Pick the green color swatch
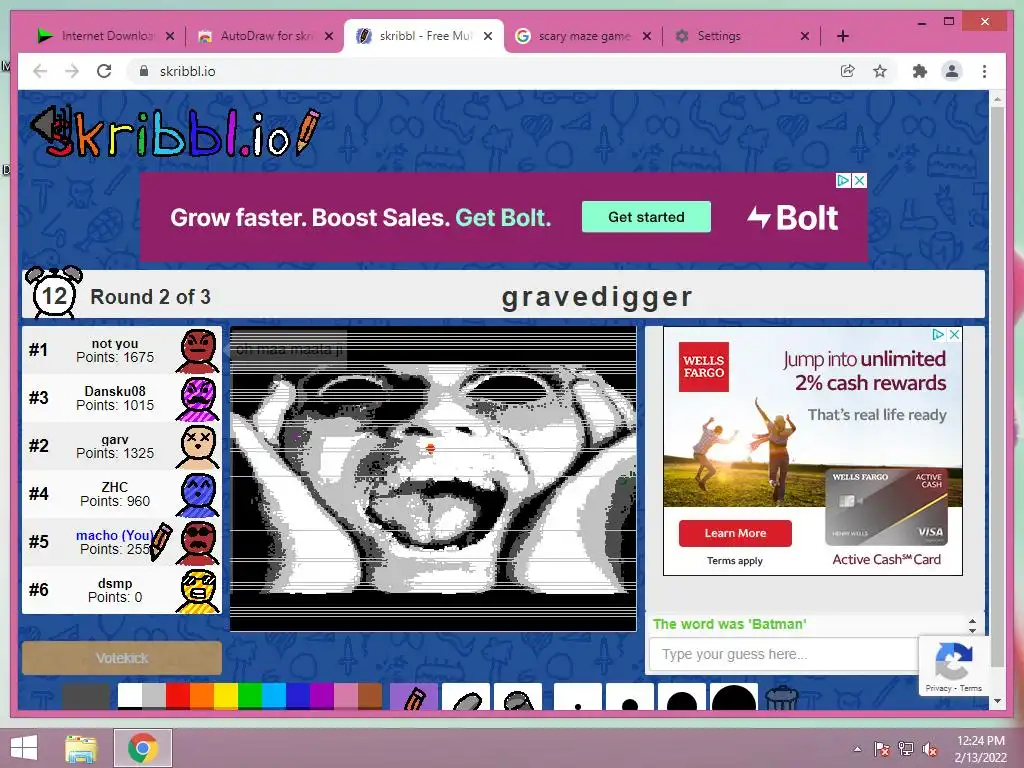Viewport: 1024px width, 768px height. pos(250,696)
